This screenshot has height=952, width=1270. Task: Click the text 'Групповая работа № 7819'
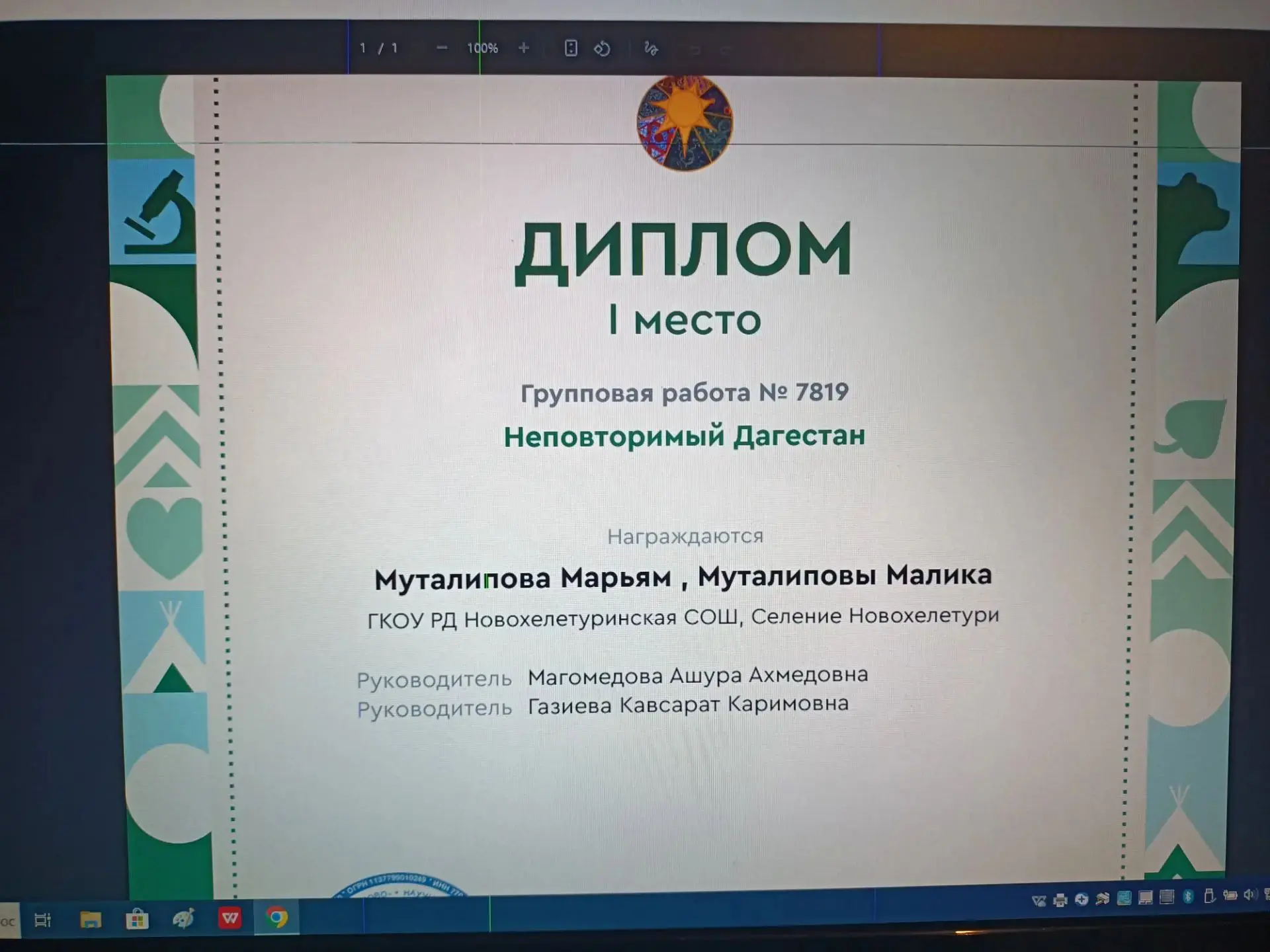[x=685, y=393]
